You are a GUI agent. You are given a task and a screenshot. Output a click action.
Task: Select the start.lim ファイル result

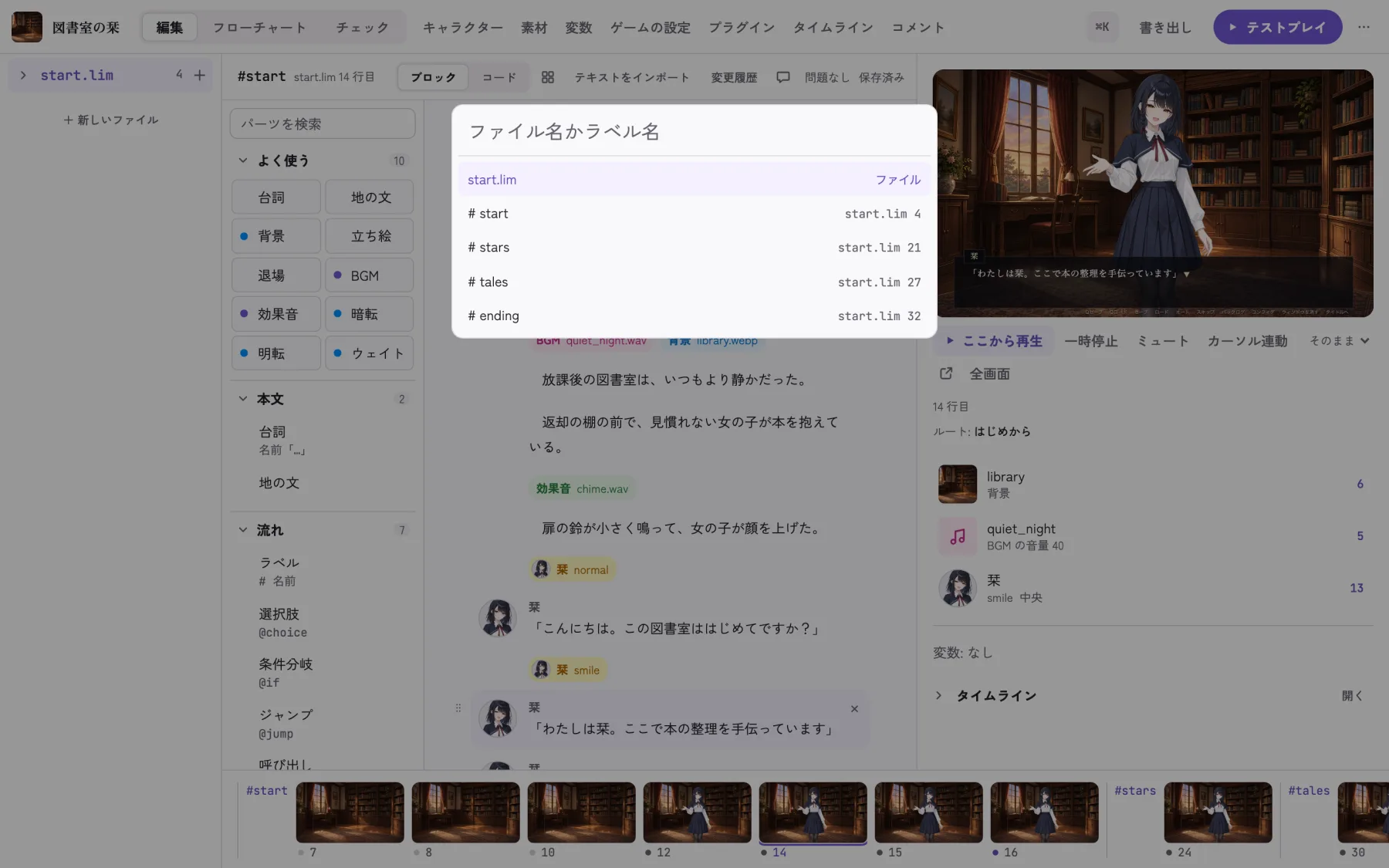[694, 180]
